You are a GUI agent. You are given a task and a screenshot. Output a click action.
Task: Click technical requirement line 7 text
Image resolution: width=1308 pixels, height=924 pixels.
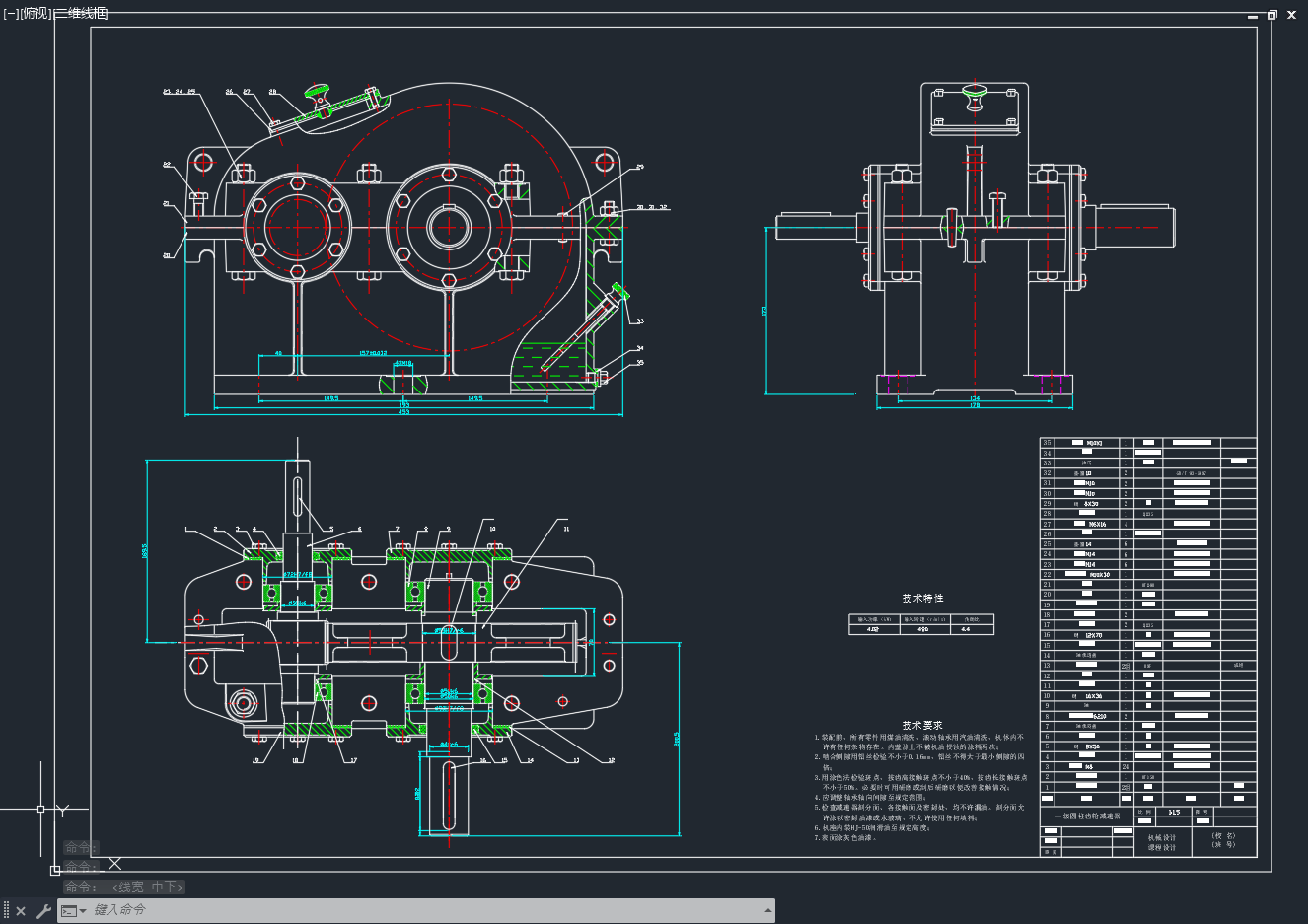[844, 838]
